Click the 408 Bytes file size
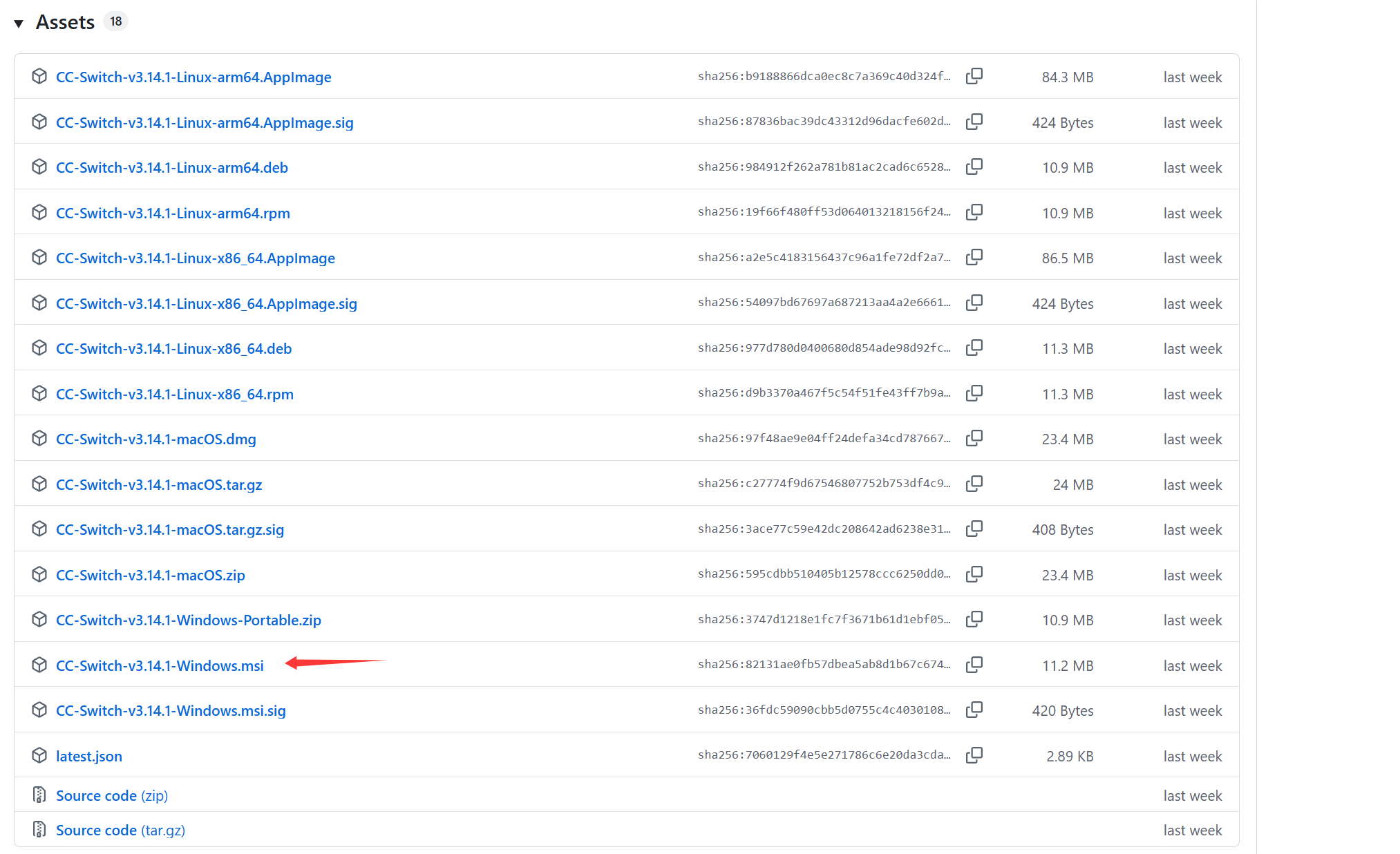 click(x=1063, y=529)
